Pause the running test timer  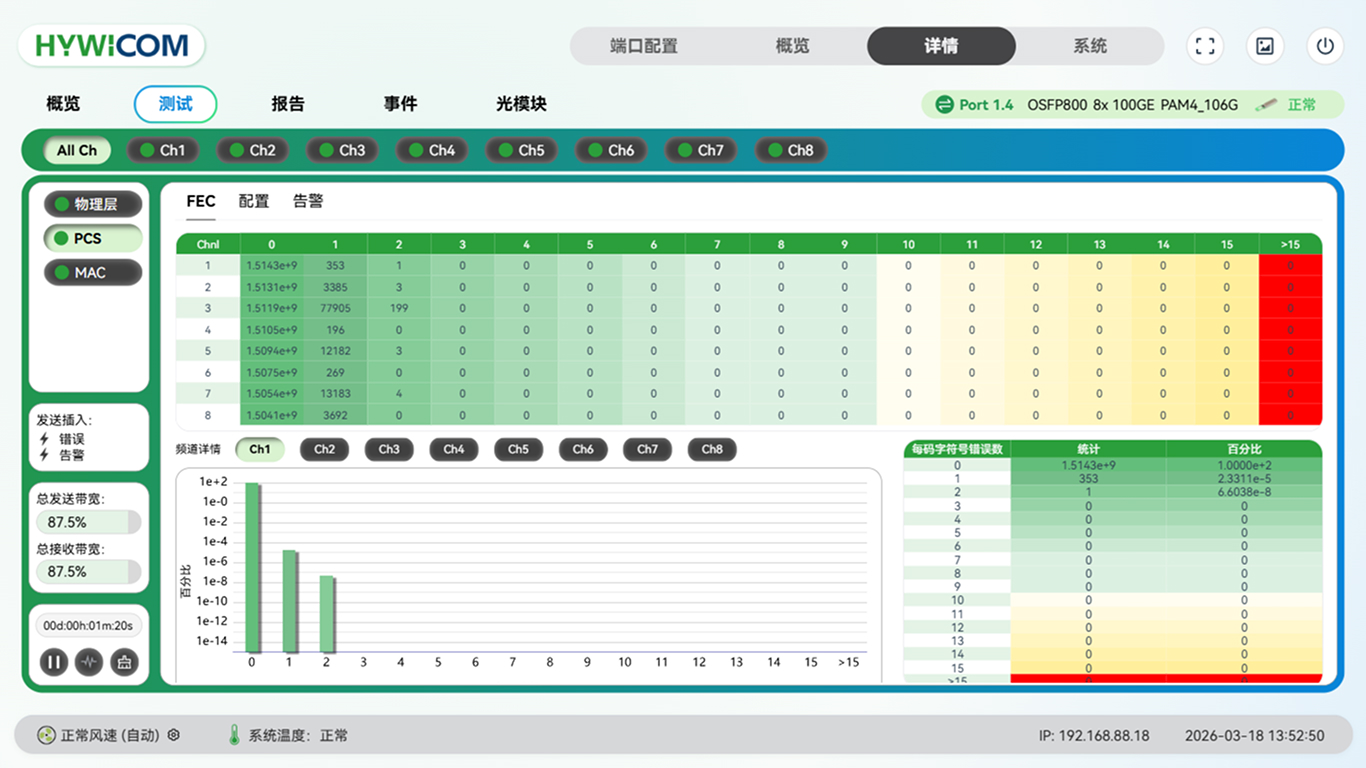(x=54, y=662)
